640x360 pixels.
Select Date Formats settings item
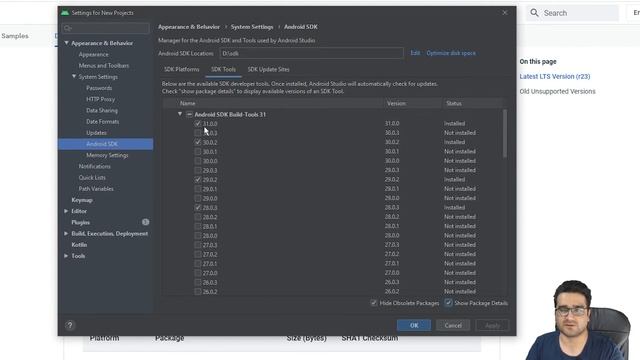[x=102, y=122]
